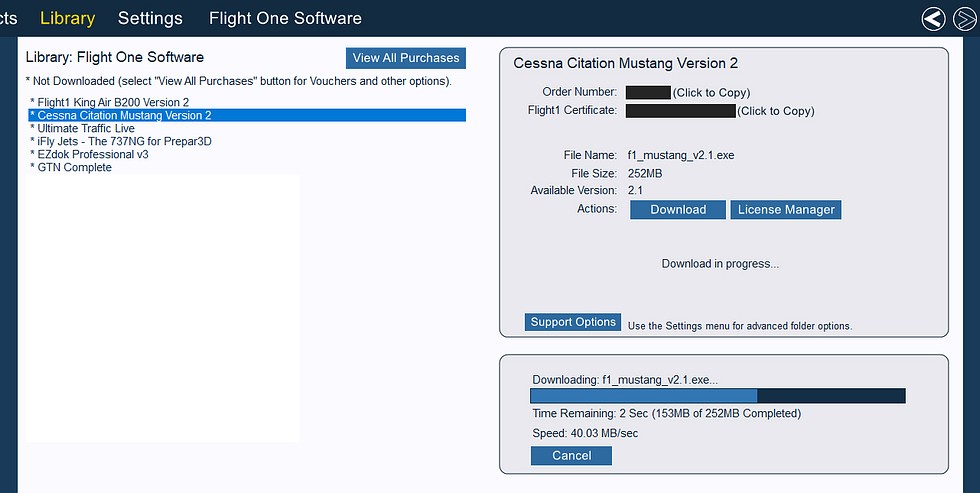Click the Library: Flight One Software heading
Screen dimensions: 980x493
point(115,57)
